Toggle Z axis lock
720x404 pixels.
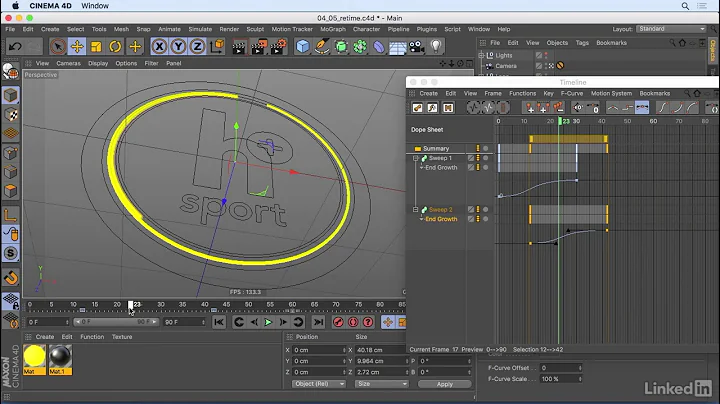coord(197,46)
